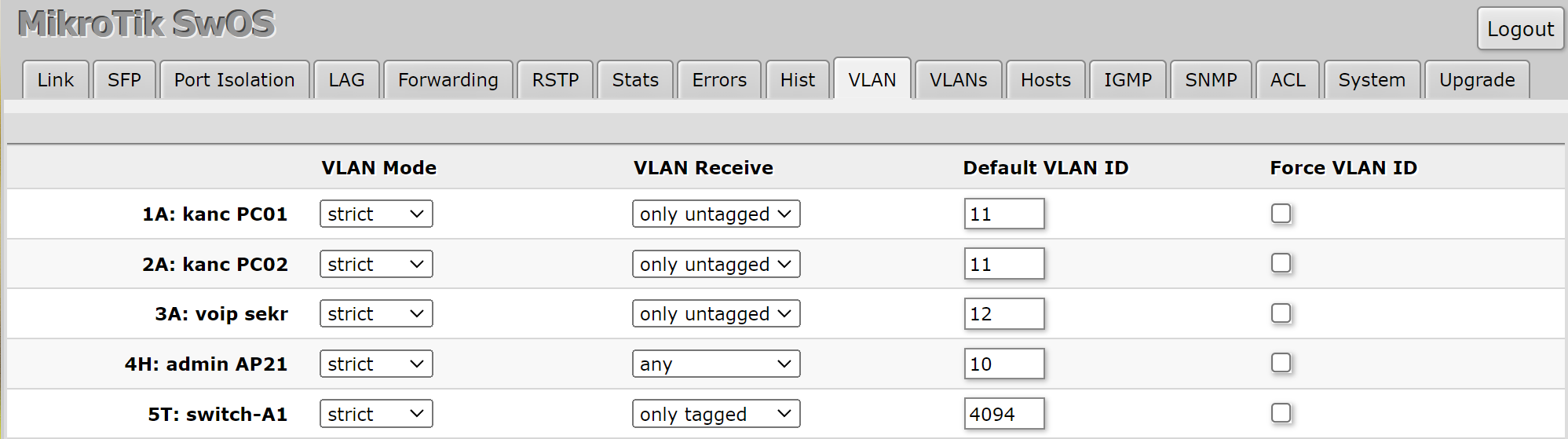Focus Default VLAN ID field for 3A voip sekr
The height and width of the screenshot is (439, 1568).
click(x=1004, y=313)
